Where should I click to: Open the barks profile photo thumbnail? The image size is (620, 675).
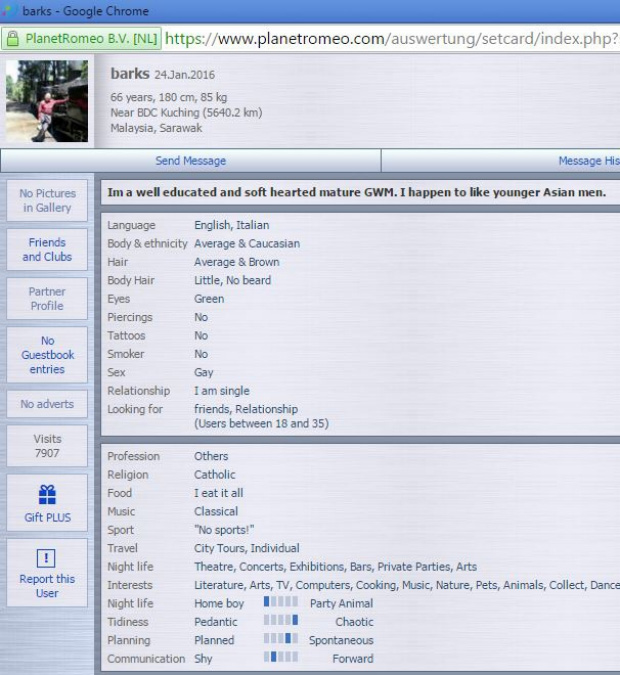click(x=47, y=102)
